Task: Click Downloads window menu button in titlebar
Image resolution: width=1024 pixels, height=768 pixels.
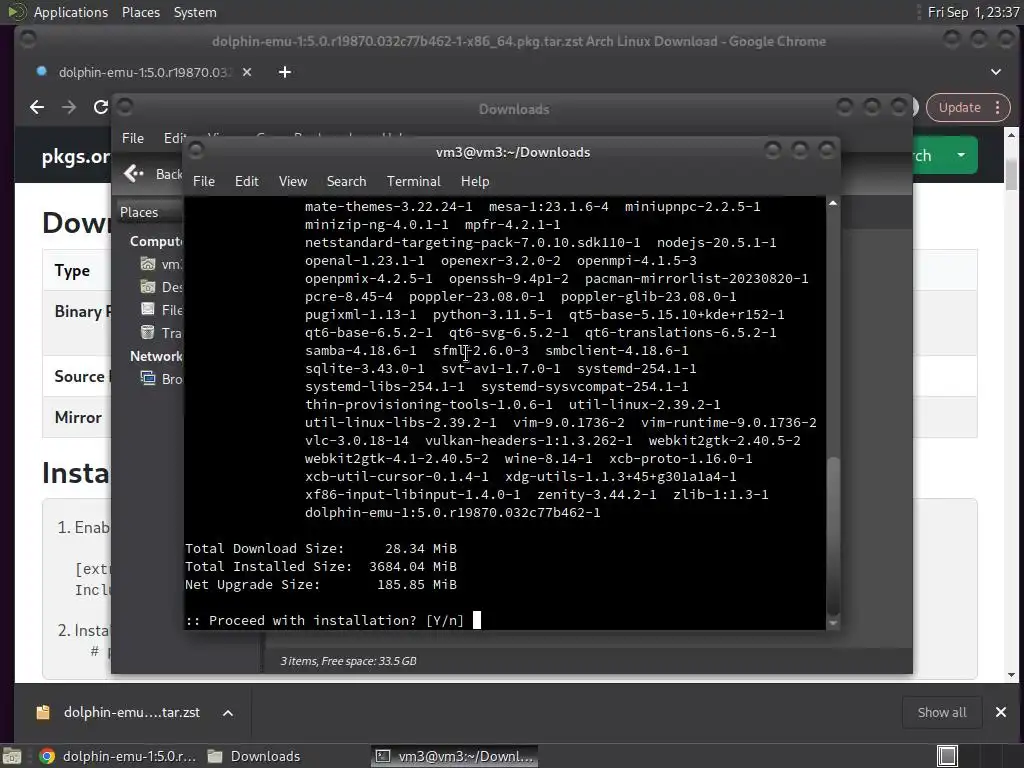Action: pyautogui.click(x=125, y=106)
